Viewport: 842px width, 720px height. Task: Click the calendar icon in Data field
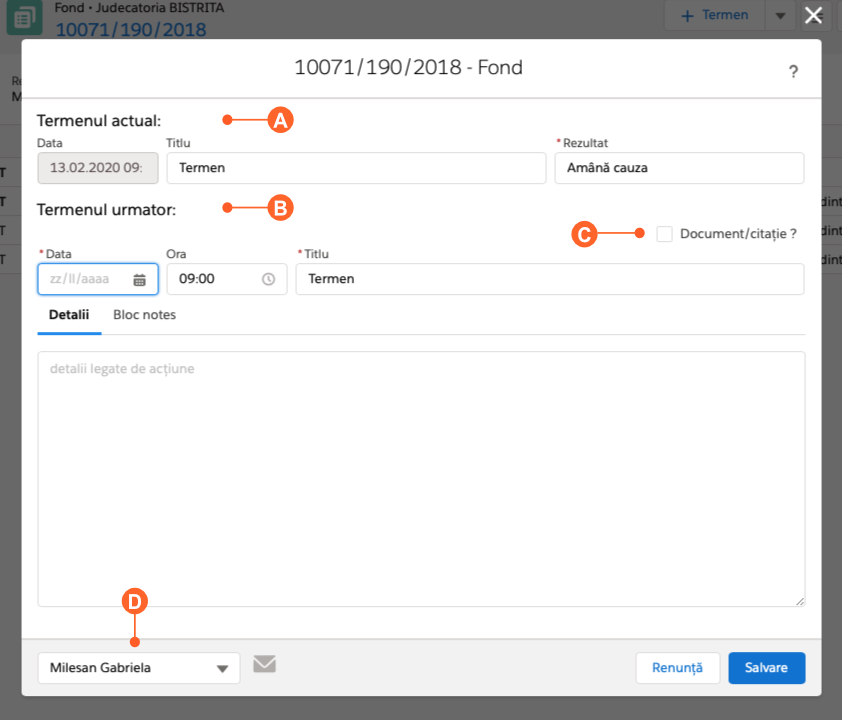click(x=140, y=280)
